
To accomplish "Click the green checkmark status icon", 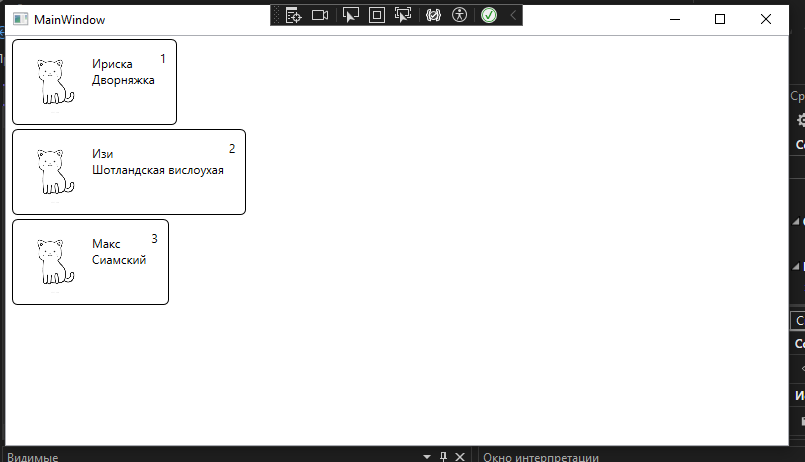I will 489,15.
